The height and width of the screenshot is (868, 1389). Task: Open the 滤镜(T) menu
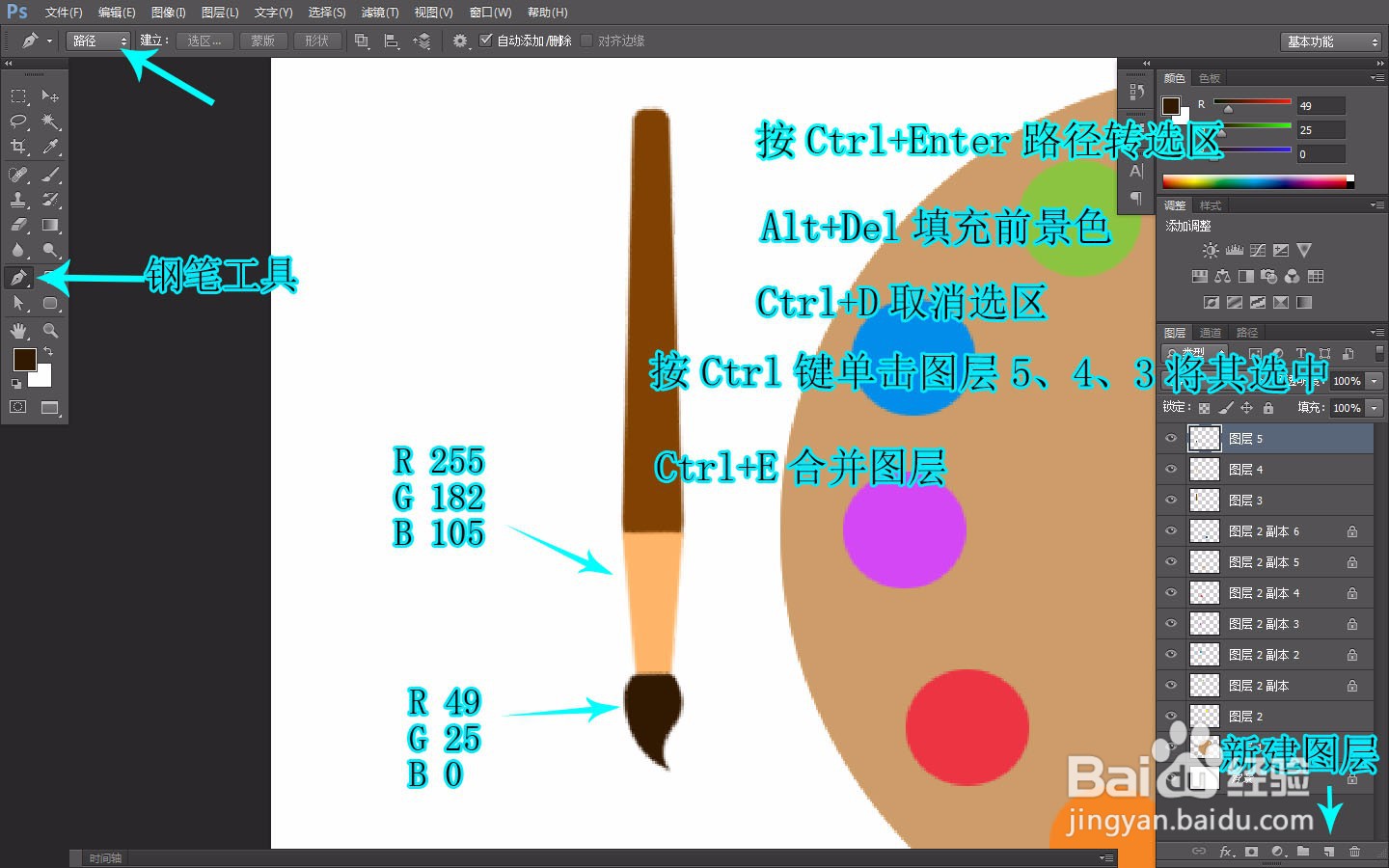point(380,13)
